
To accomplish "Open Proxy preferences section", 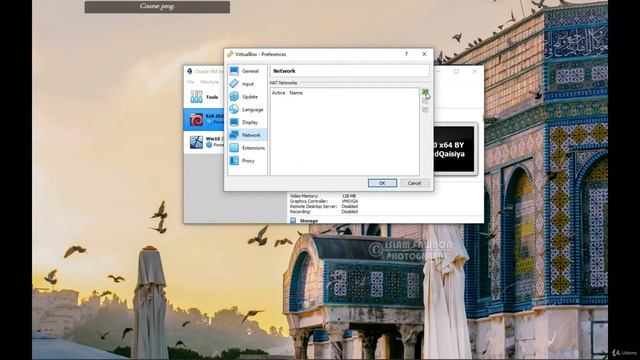I will pos(247,161).
